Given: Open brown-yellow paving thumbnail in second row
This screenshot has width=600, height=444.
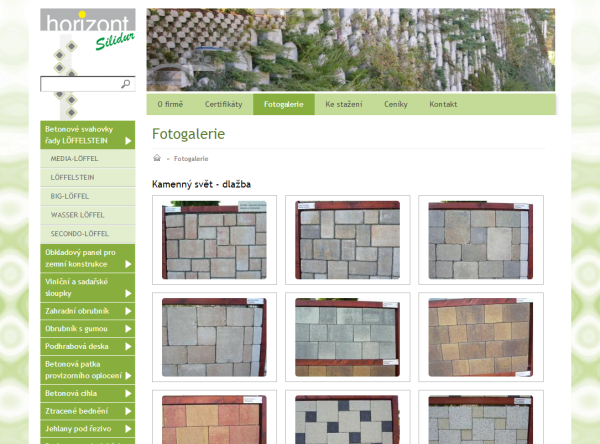Looking at the screenshot, I should [481, 337].
